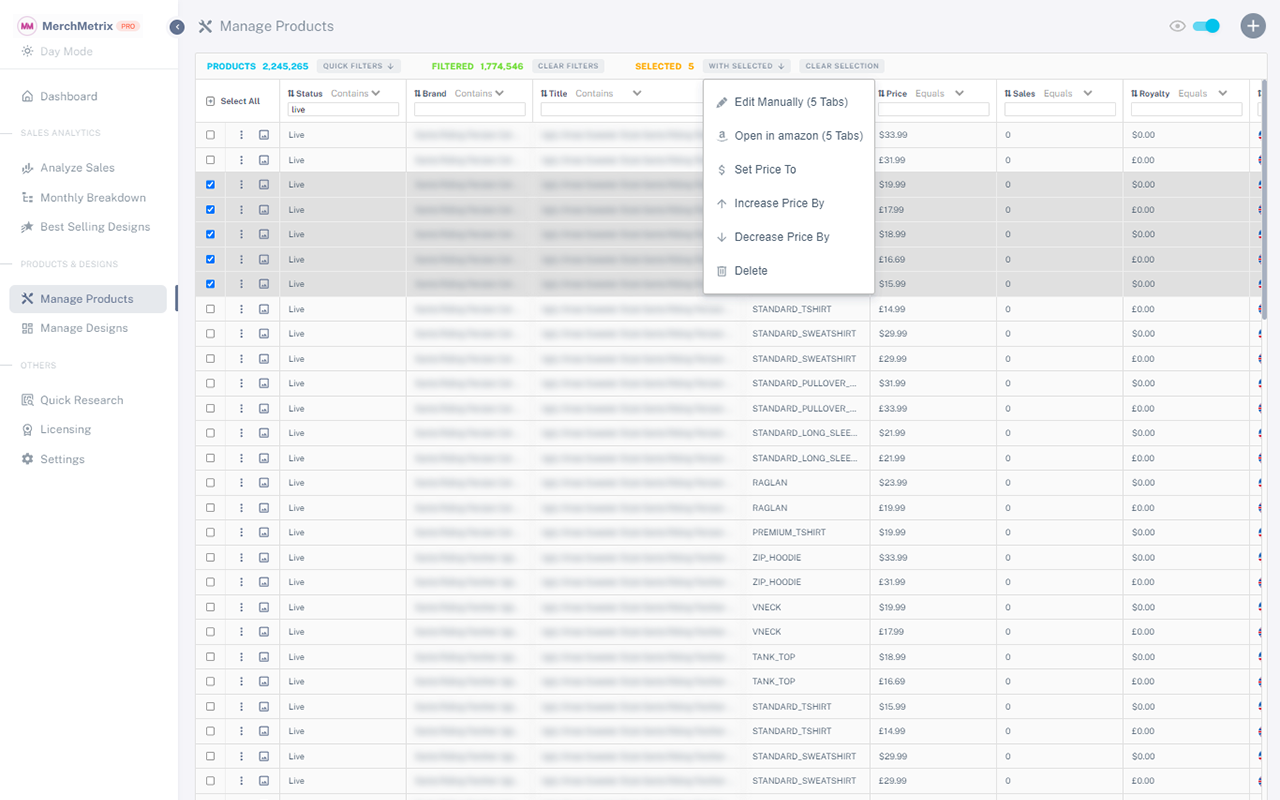Viewport: 1280px width, 800px height.
Task: Toggle the blue switch in the top bar
Action: (x=1206, y=26)
